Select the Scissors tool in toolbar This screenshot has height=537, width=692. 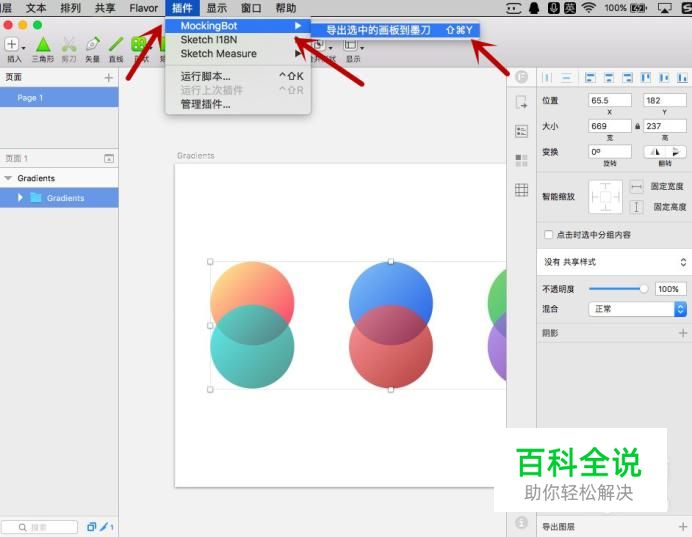pyautogui.click(x=68, y=45)
